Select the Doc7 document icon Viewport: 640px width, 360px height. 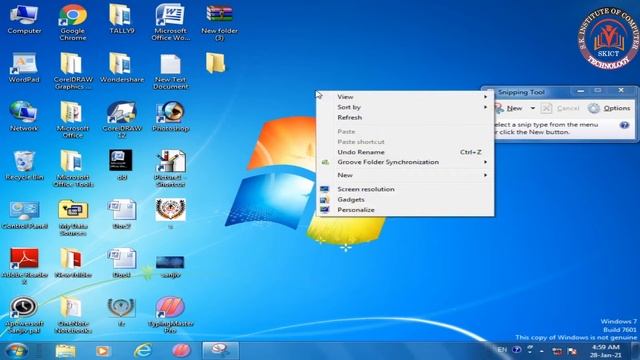point(121,210)
